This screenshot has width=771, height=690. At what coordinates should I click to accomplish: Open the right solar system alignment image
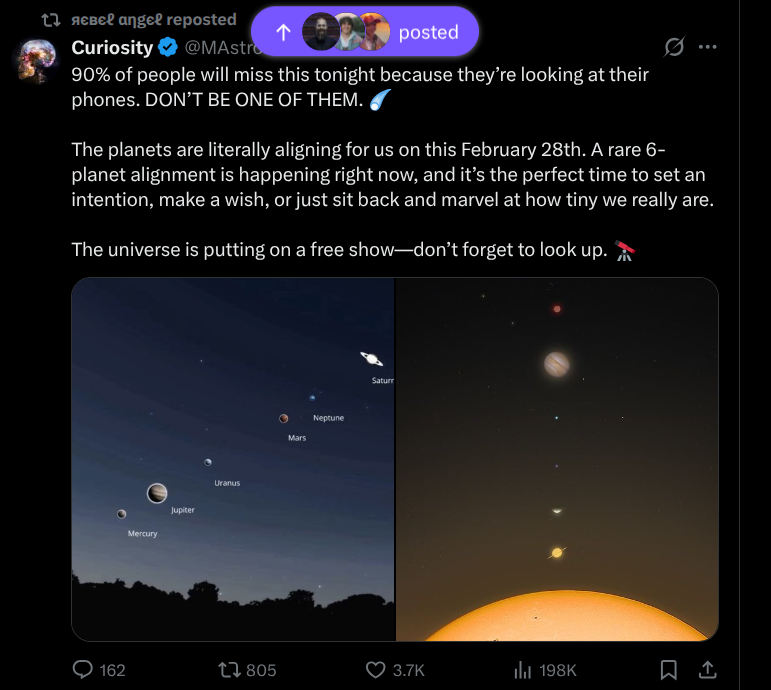tap(557, 459)
